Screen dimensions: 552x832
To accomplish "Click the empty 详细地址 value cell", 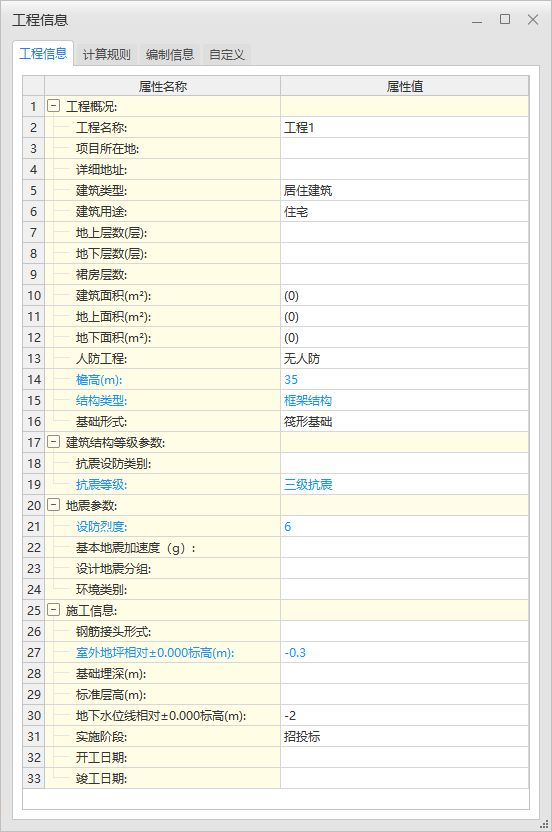I will 404,169.
